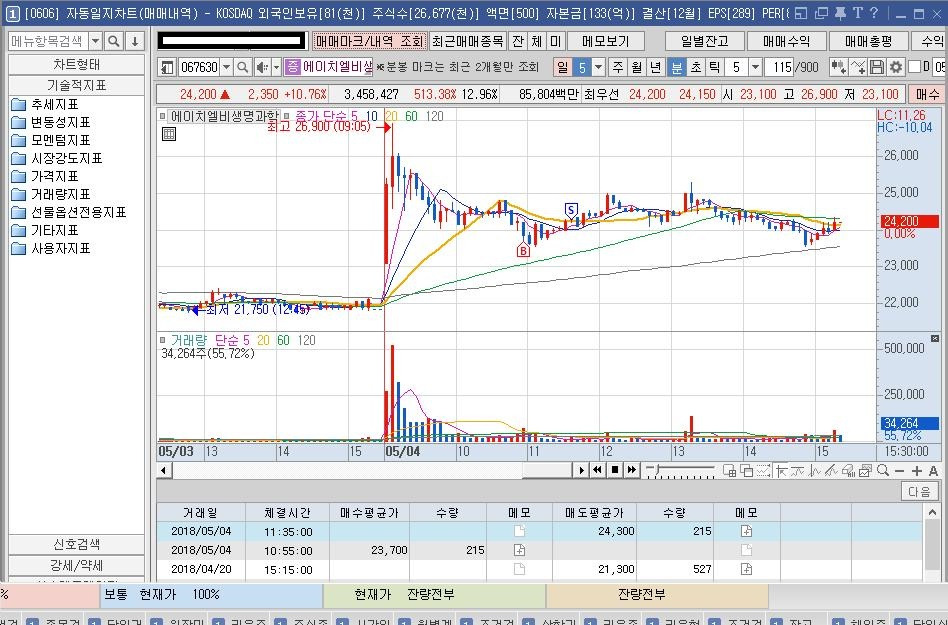948x625 pixels.
Task: Expand the 변동성지표 folder
Action: [x=51, y=123]
